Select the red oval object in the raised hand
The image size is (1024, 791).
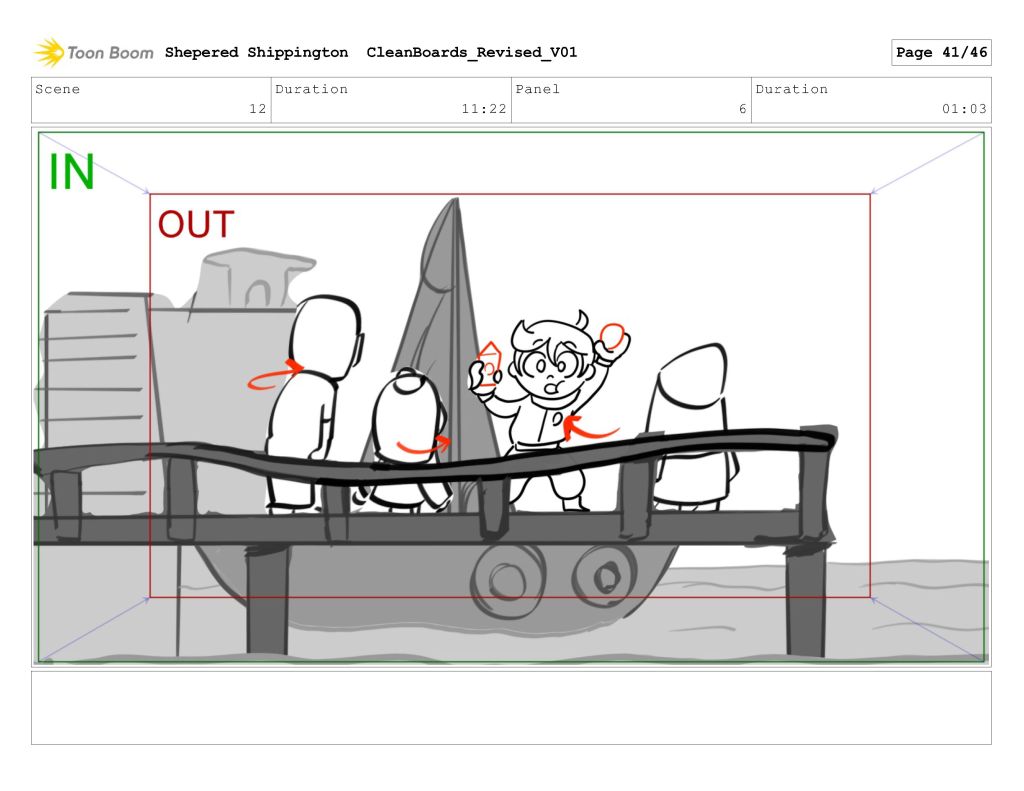613,335
